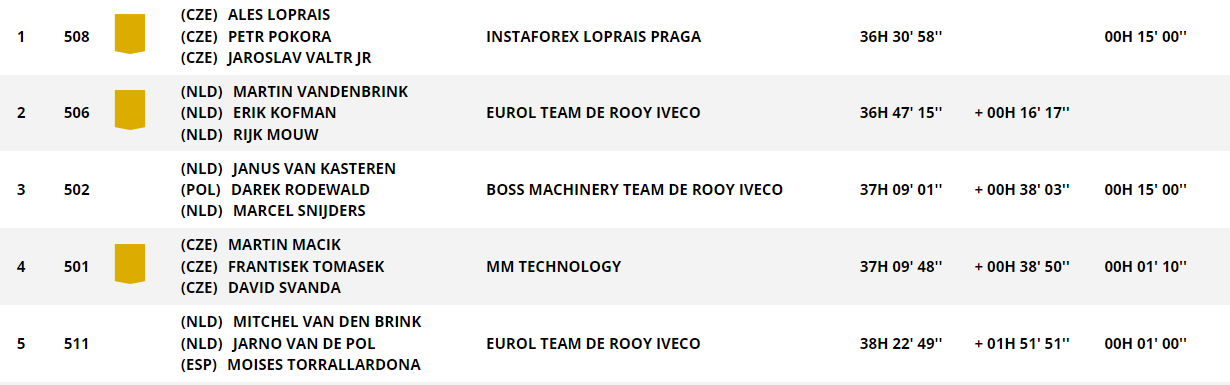Image resolution: width=1230 pixels, height=385 pixels.
Task: Open Martin Vandenbrink's profile
Action: [x=320, y=92]
